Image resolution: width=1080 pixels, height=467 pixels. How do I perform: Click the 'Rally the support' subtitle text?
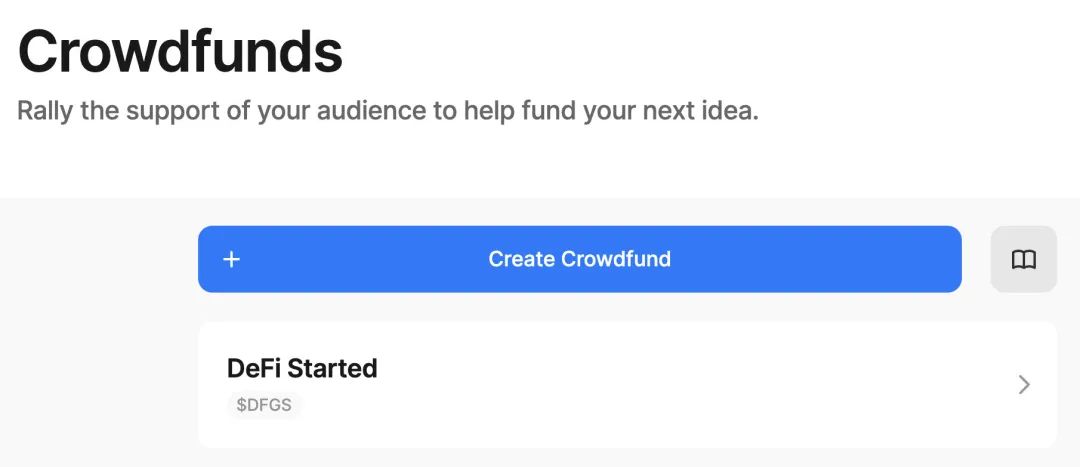388,111
